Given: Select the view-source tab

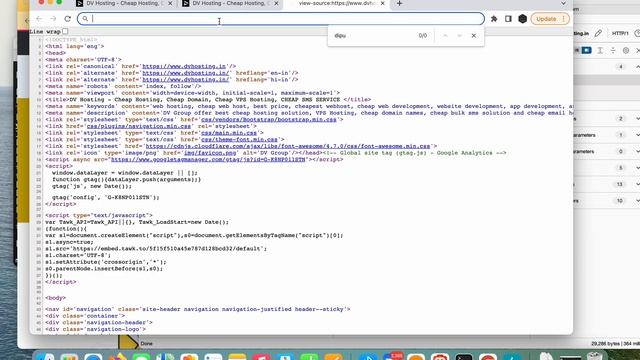Looking at the screenshot, I should (x=337, y=4).
